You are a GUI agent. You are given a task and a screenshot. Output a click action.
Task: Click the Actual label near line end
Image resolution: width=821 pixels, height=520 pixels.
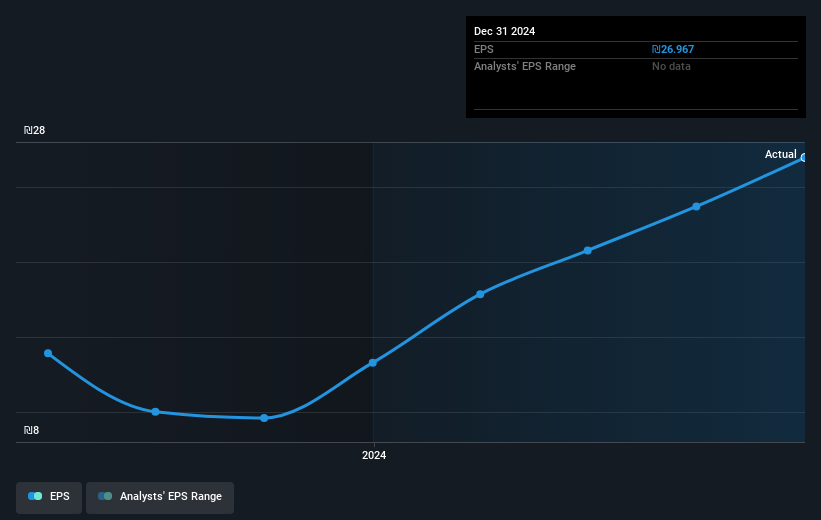(780, 154)
